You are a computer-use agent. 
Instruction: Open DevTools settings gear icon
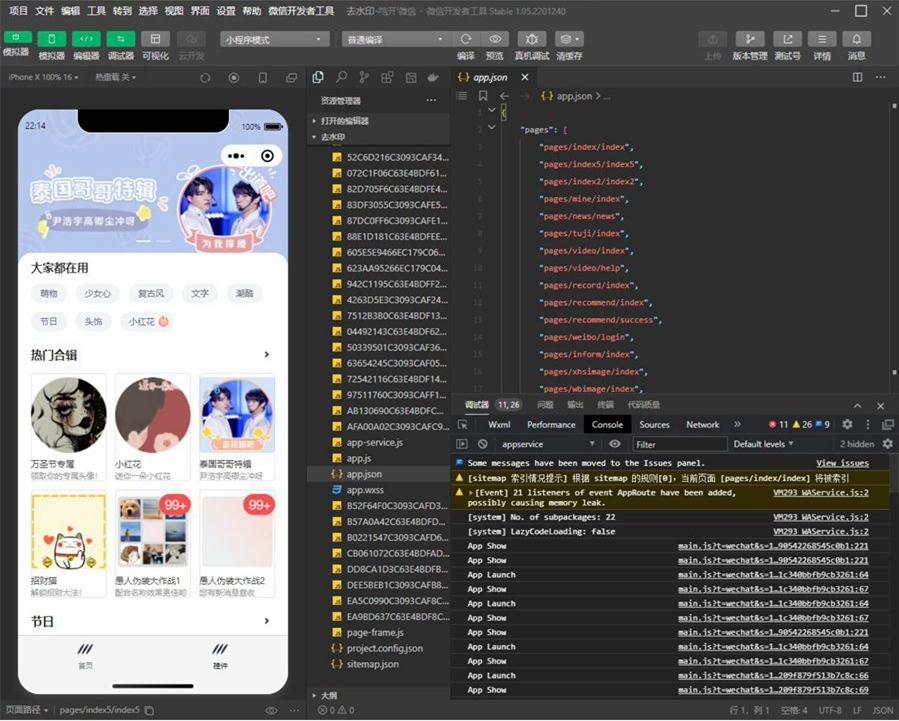coord(847,425)
